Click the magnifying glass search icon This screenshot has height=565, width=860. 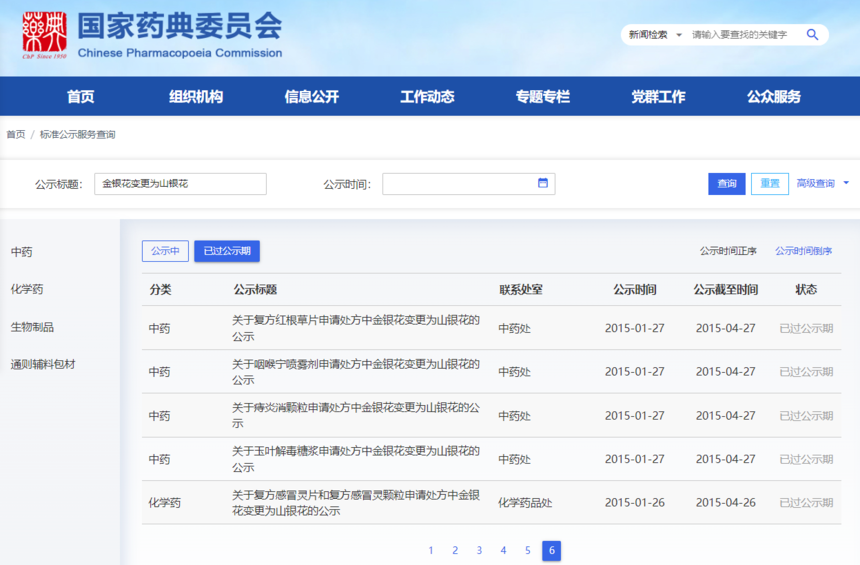coord(812,35)
